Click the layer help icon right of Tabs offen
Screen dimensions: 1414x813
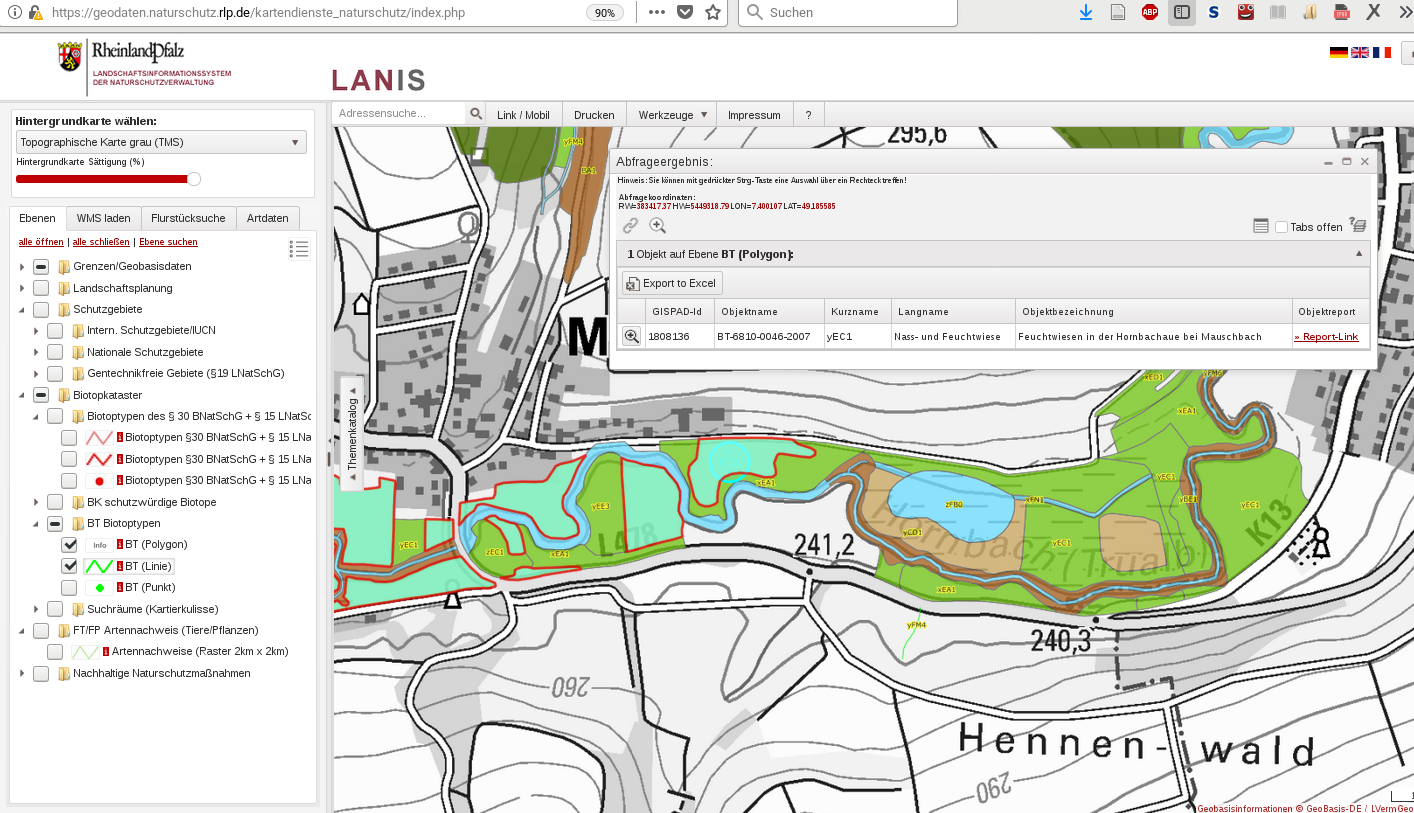pyautogui.click(x=1357, y=225)
